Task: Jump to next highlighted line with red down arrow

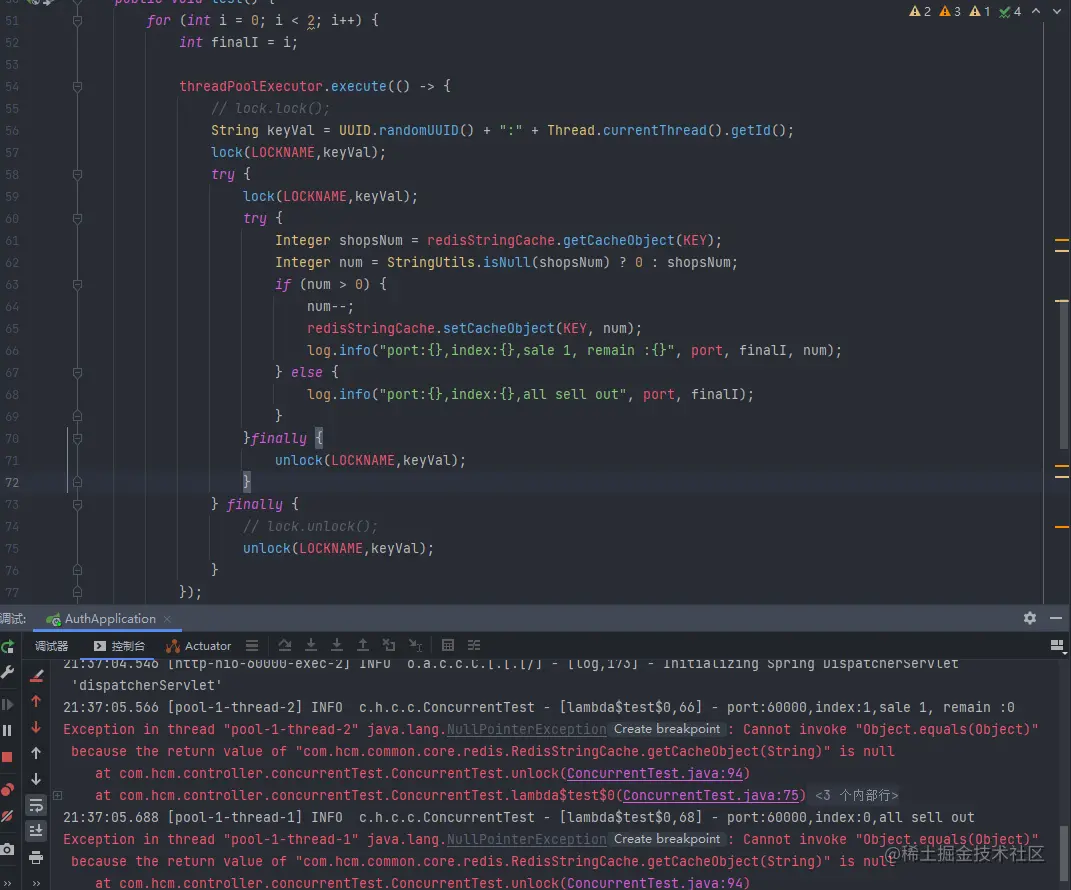Action: pyautogui.click(x=36, y=727)
